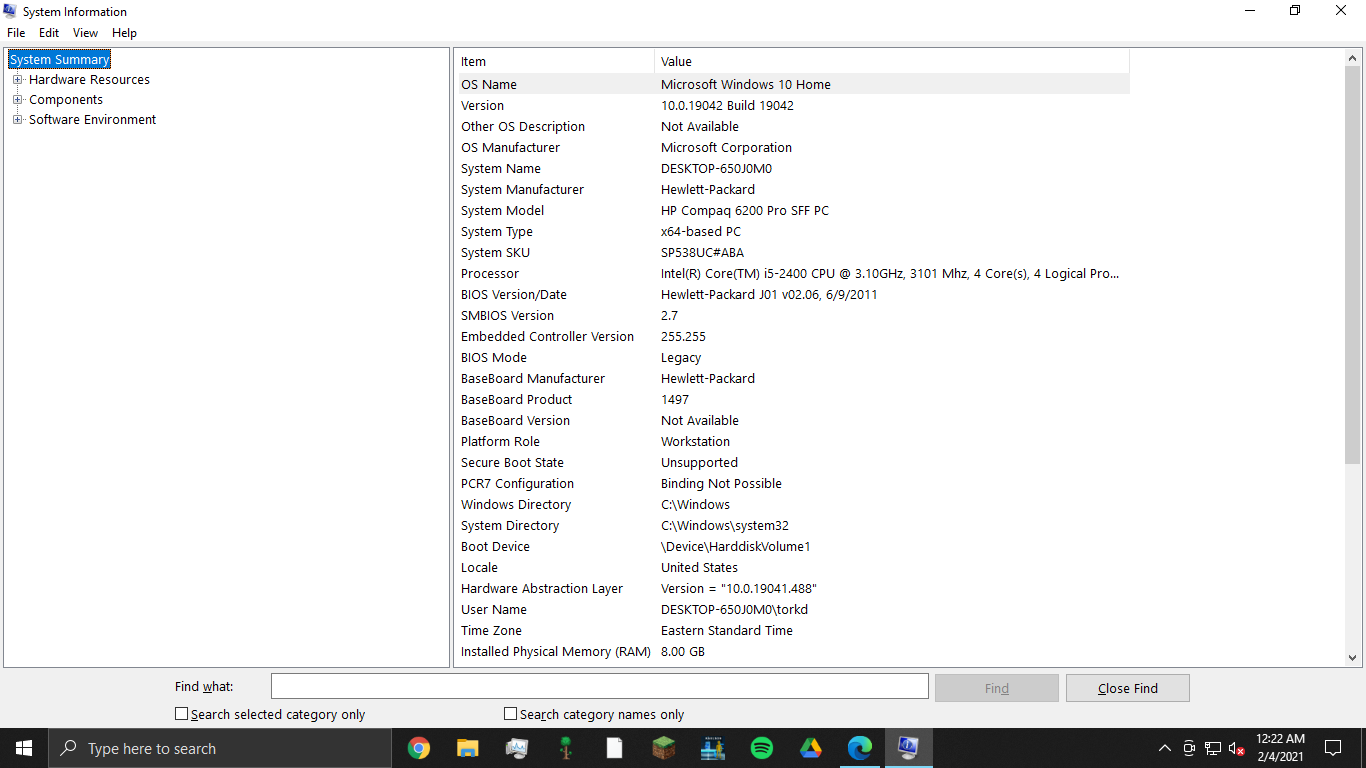Image resolution: width=1366 pixels, height=768 pixels.
Task: Open the monitor-chart app on taskbar
Action: [x=517, y=748]
